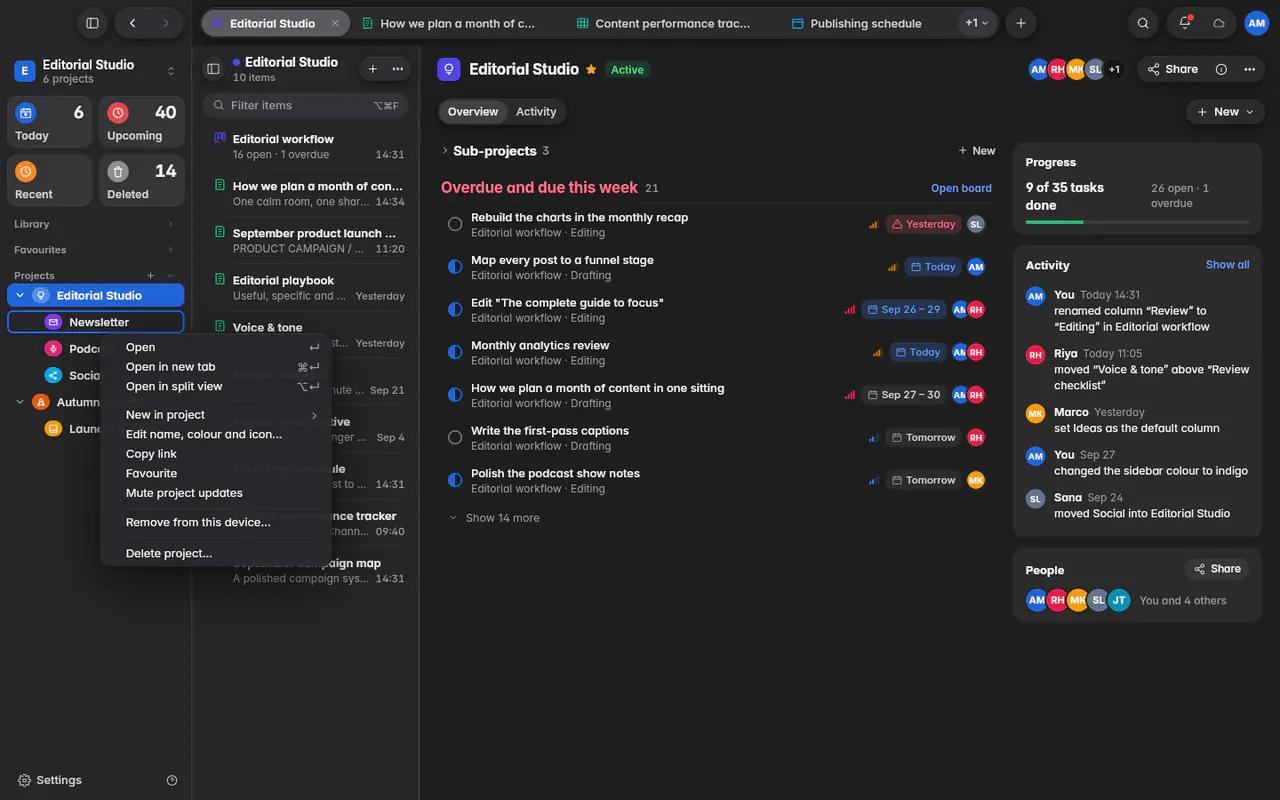The image size is (1280, 800).
Task: Open the New dropdown button
Action: pos(1224,112)
